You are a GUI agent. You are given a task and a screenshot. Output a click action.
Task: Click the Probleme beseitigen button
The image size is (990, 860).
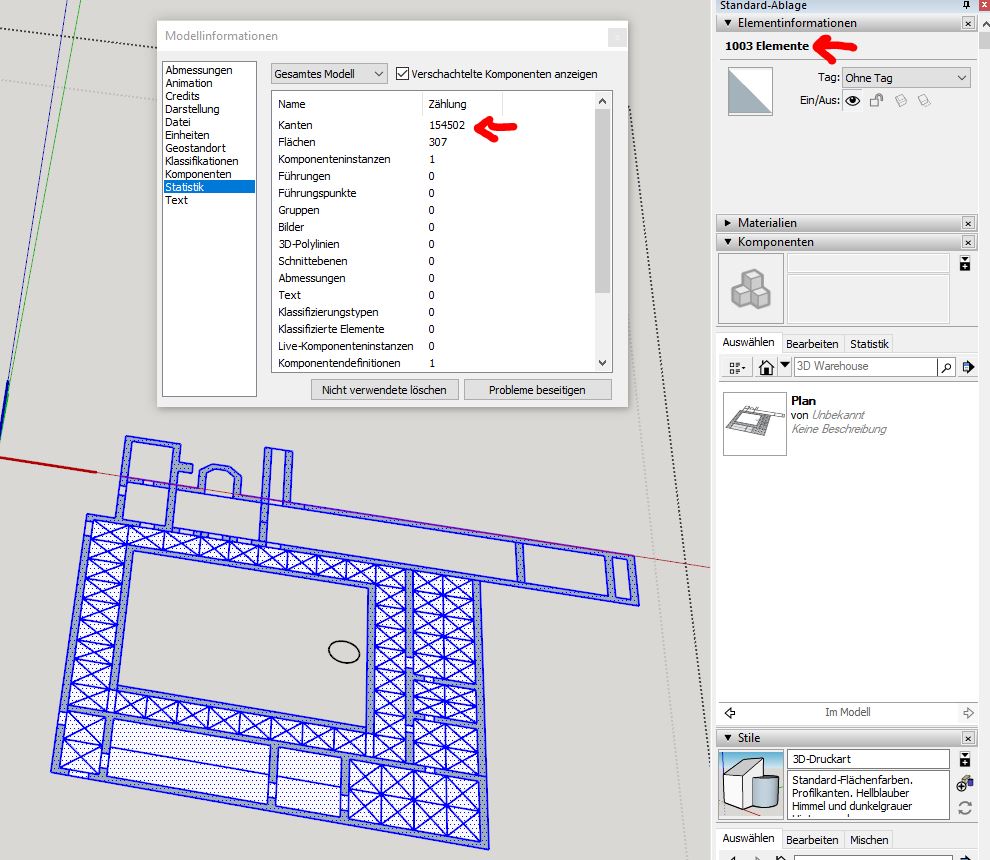coord(537,390)
